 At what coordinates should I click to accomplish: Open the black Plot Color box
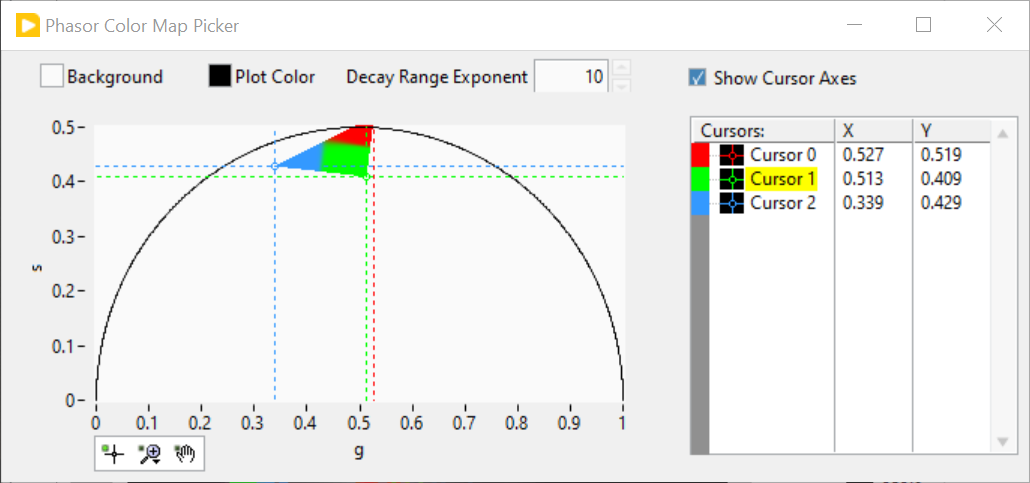click(220, 76)
